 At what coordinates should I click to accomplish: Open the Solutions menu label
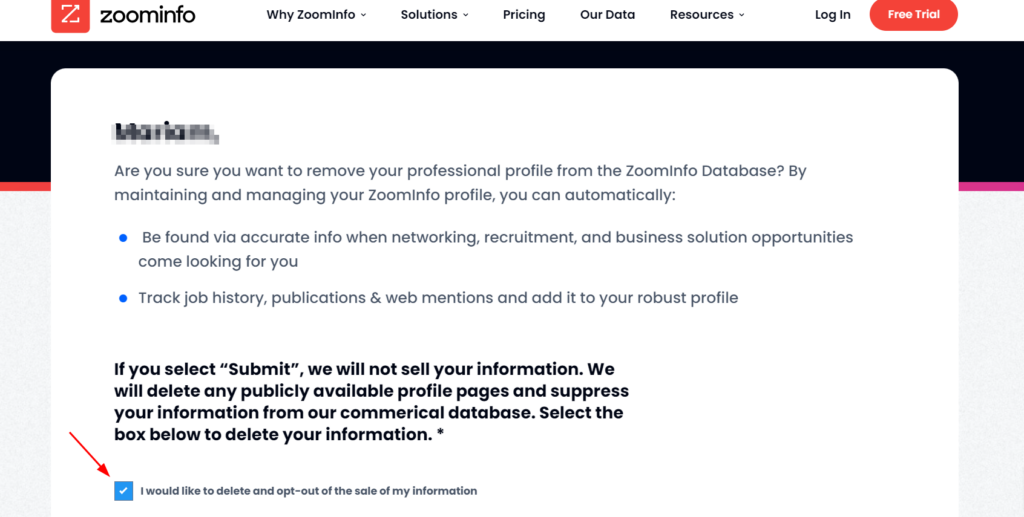[x=429, y=14]
